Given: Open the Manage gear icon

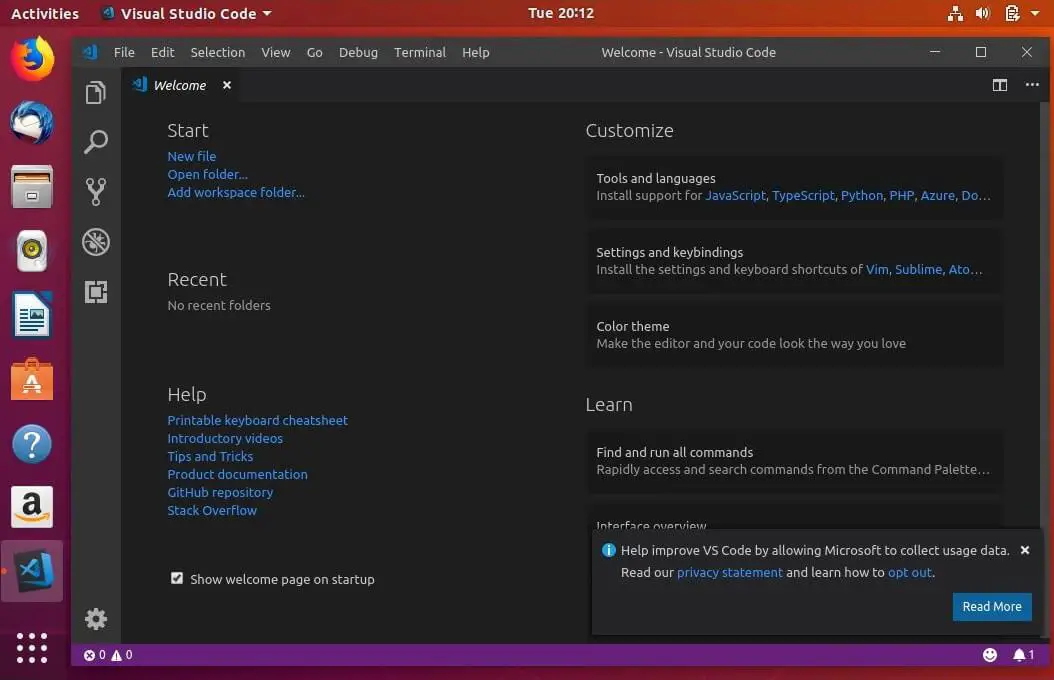Looking at the screenshot, I should point(95,618).
